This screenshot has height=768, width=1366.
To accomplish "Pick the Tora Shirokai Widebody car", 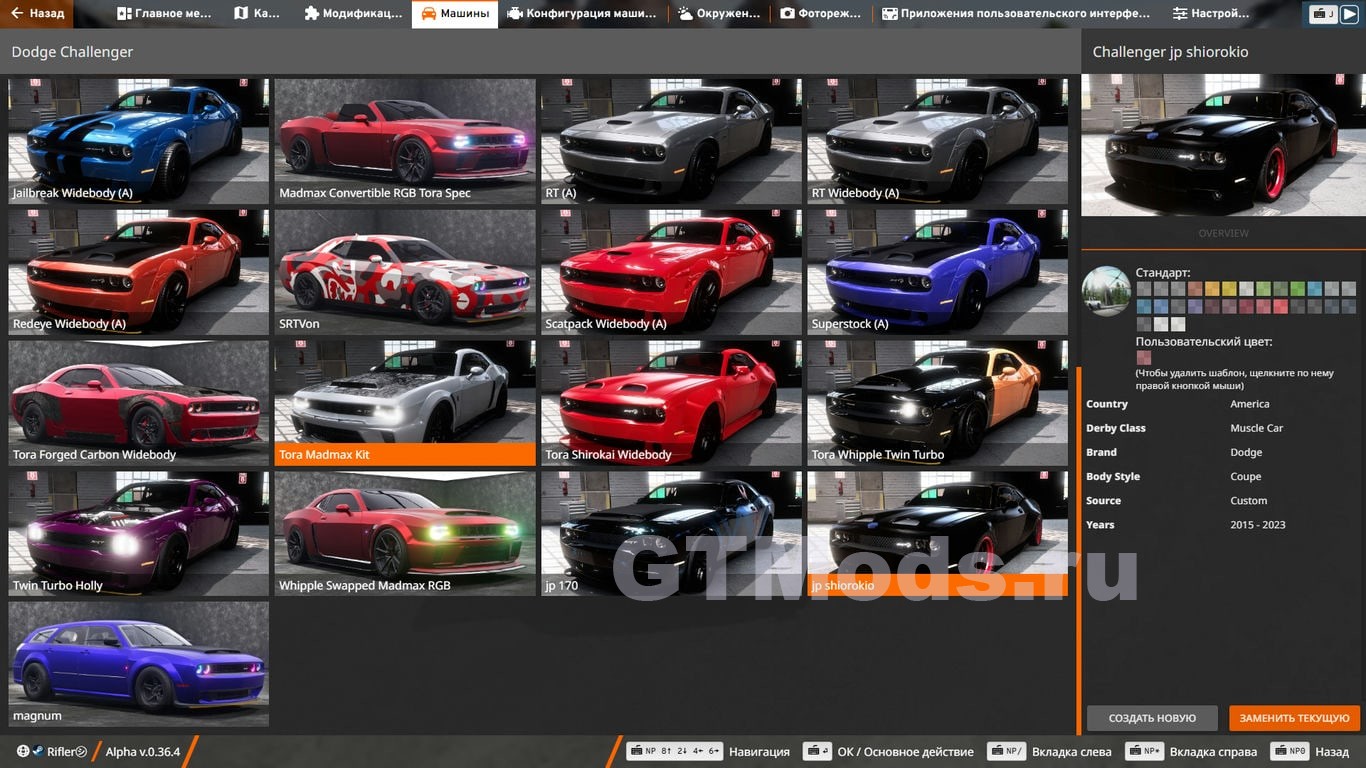I will (x=671, y=403).
